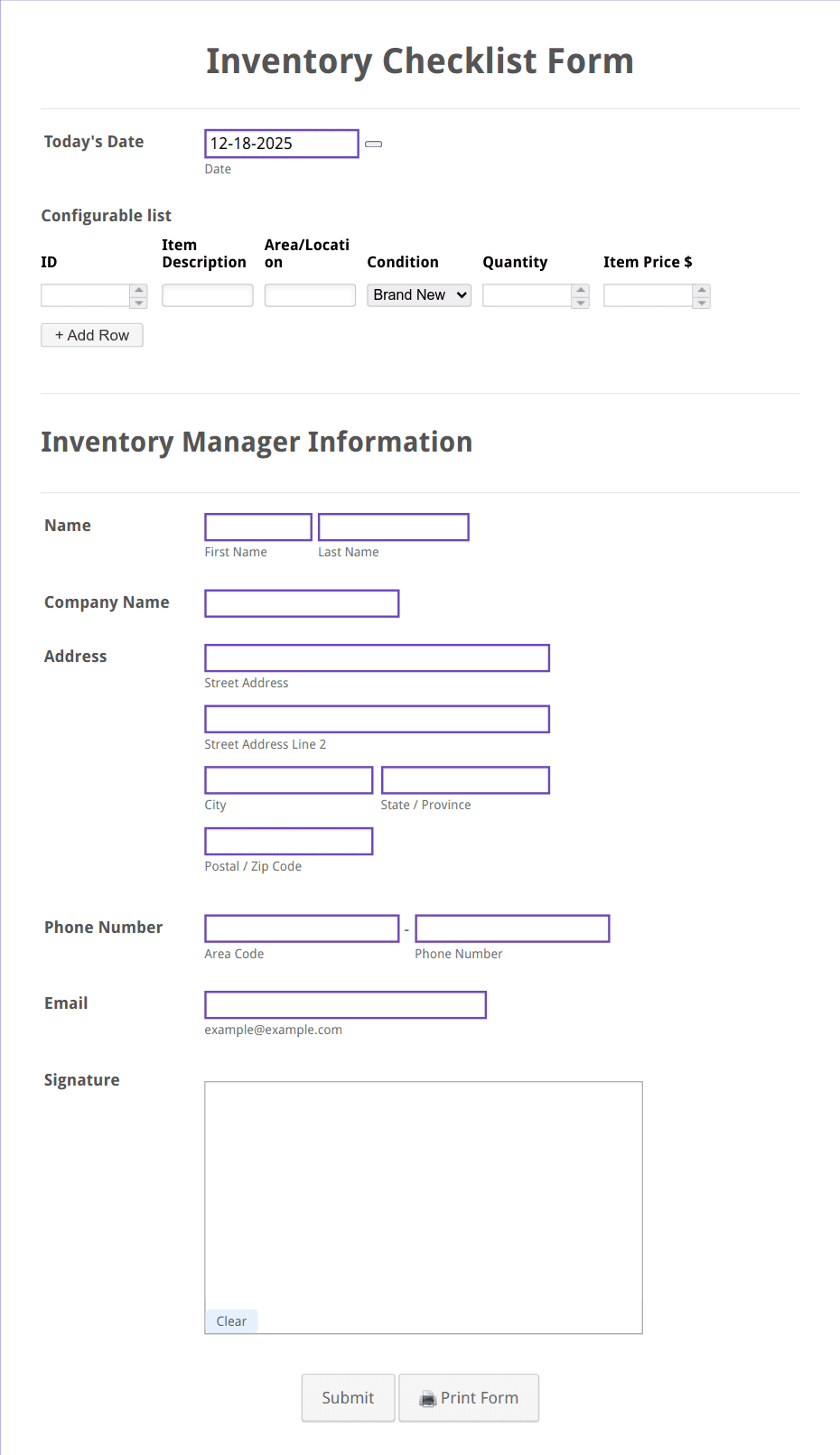Activate the Print Form button
Screen dimensions: 840x1455
coord(468,1397)
